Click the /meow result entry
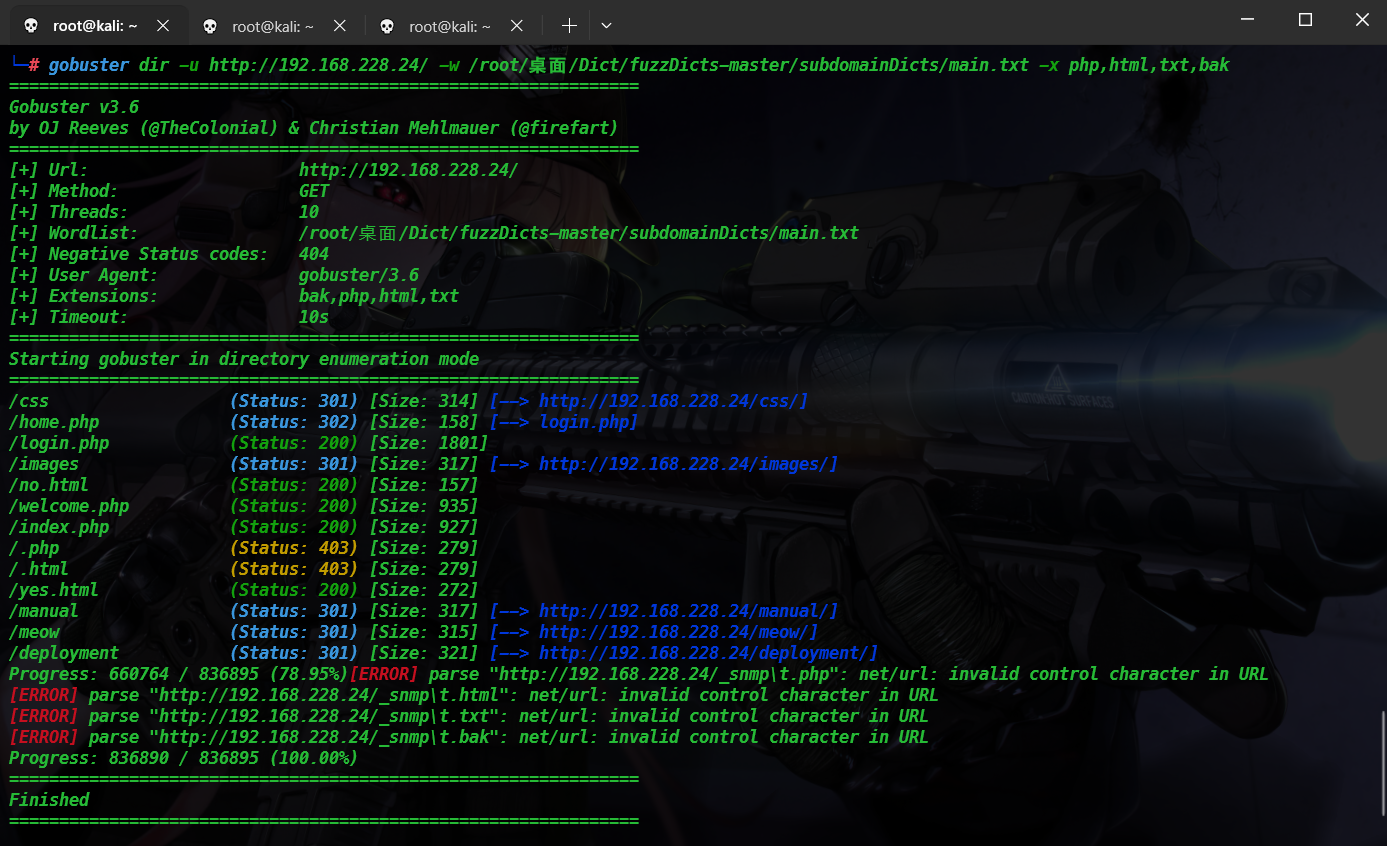 point(34,632)
